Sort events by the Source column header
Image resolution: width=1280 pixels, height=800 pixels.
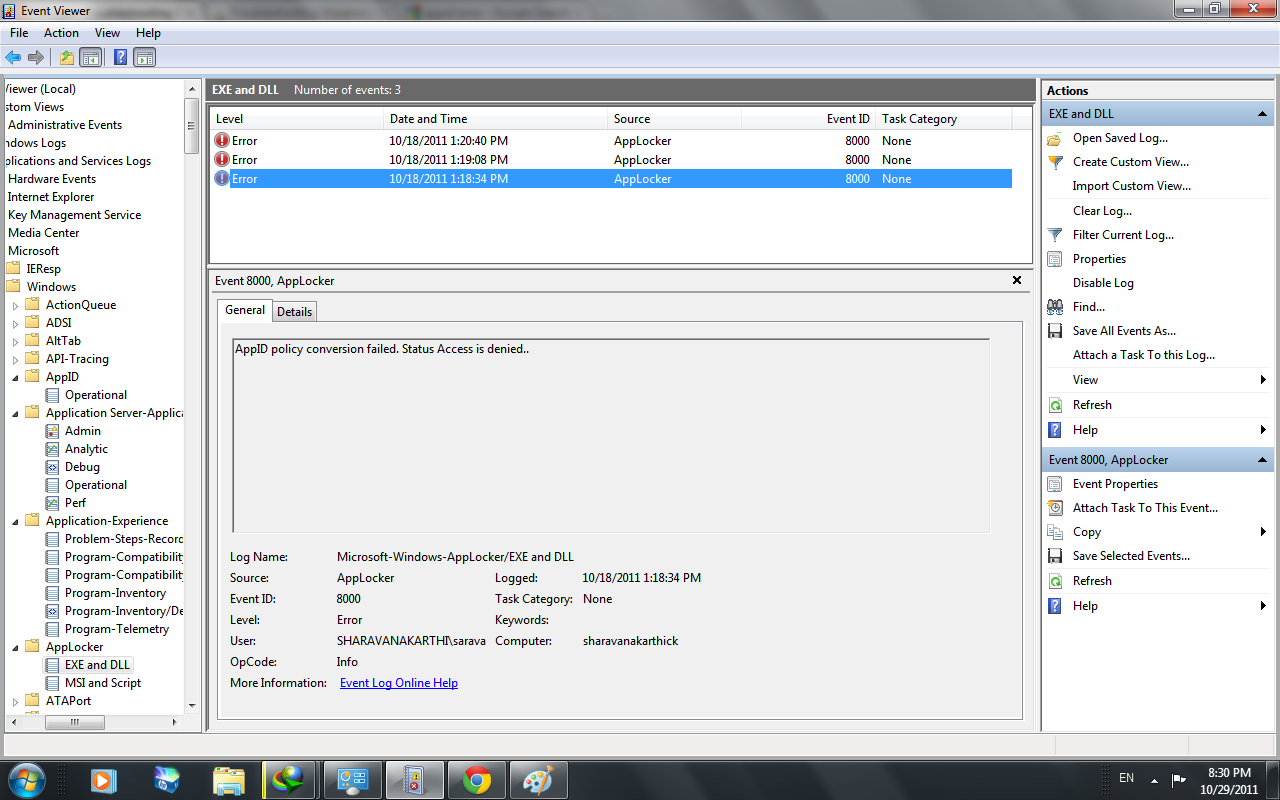[674, 119]
